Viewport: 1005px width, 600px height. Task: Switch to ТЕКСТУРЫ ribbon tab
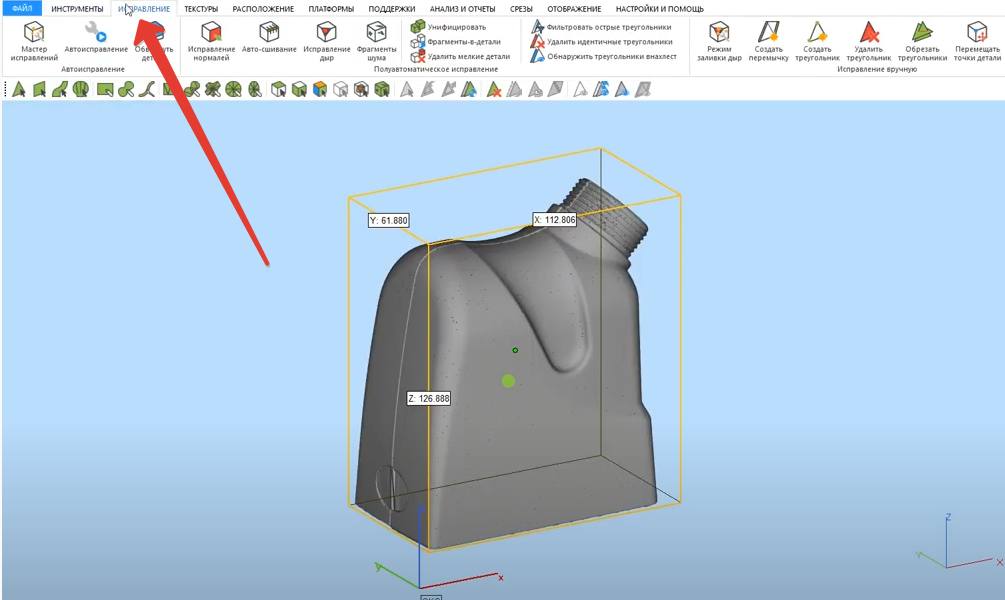point(200,8)
